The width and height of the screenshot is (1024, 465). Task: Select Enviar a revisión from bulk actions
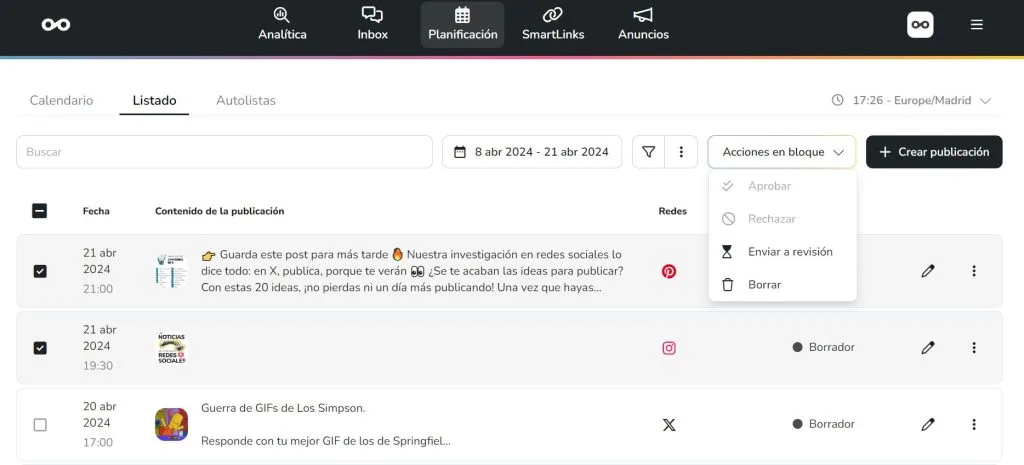pos(782,251)
